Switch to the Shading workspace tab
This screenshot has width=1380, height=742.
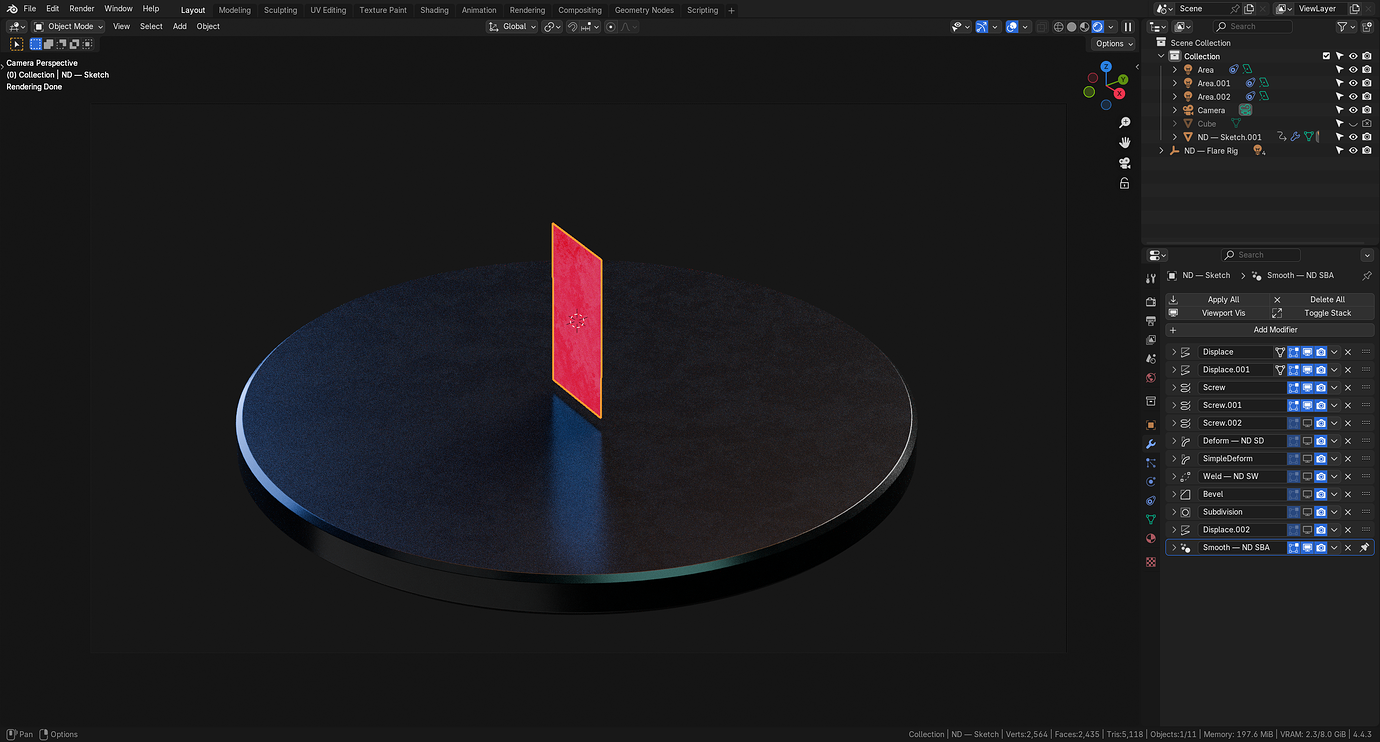pyautogui.click(x=434, y=10)
